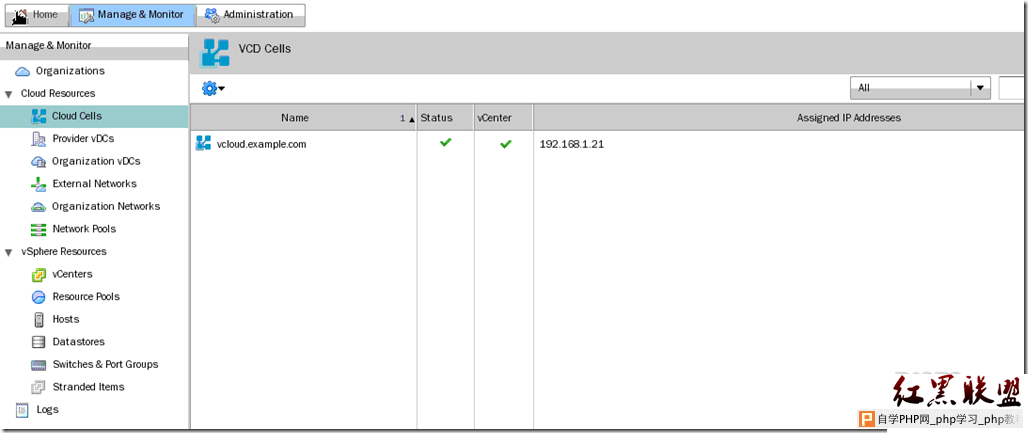Select Organizations in the sidebar

[70, 71]
